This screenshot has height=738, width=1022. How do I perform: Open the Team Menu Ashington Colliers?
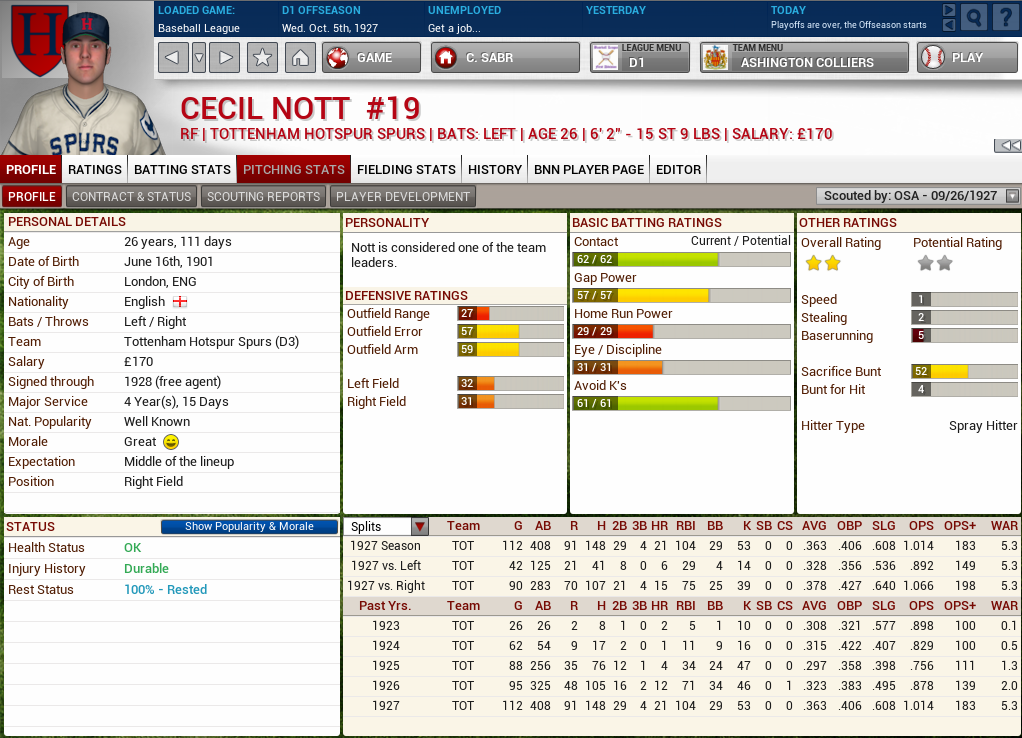coord(804,57)
